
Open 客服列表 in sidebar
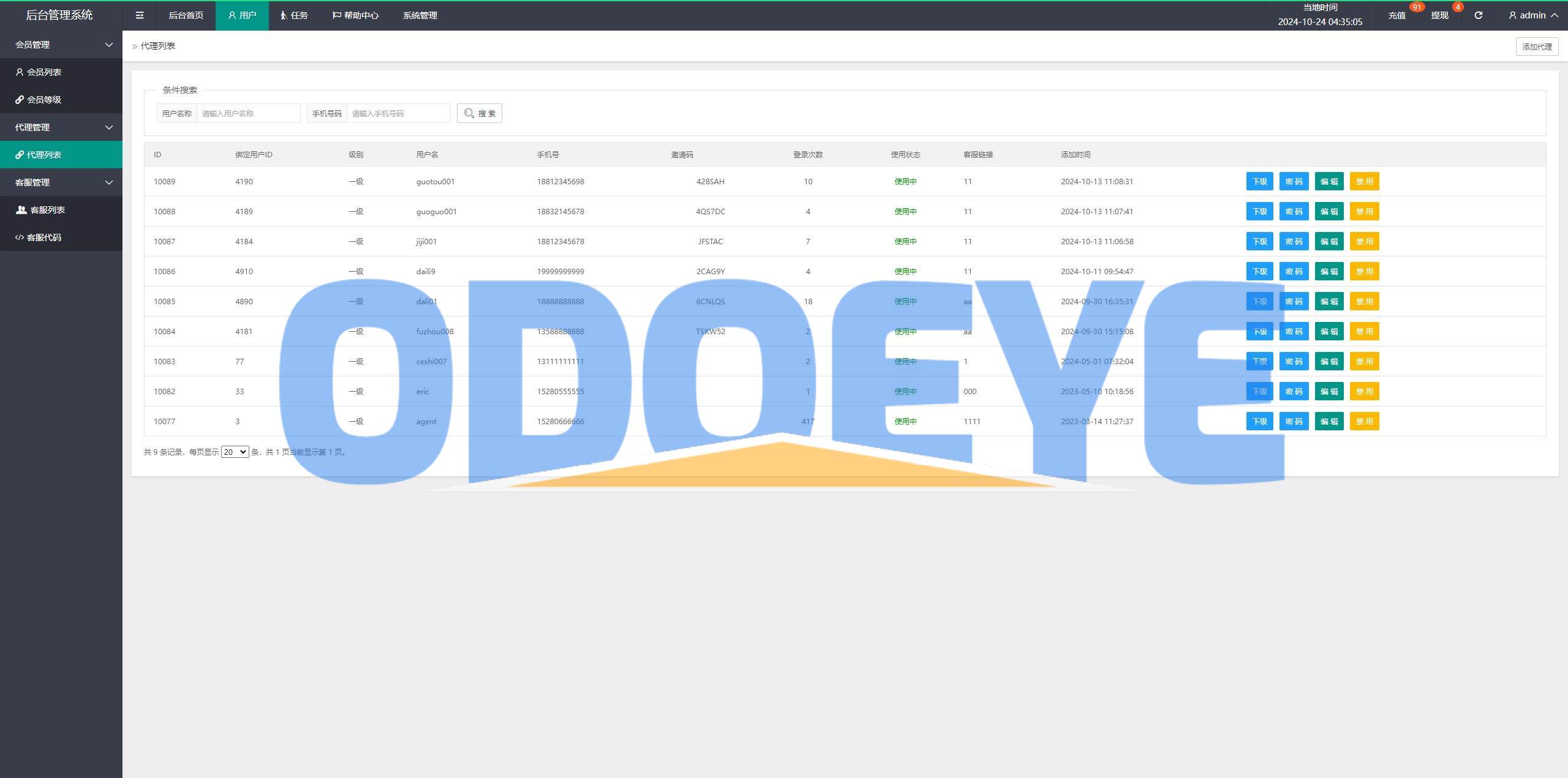tap(61, 210)
